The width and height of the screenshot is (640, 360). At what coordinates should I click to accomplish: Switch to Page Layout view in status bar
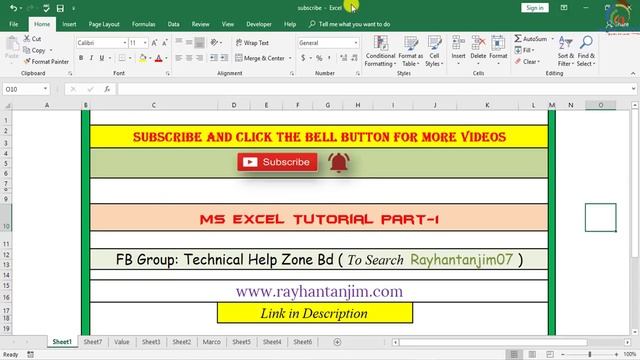point(532,354)
